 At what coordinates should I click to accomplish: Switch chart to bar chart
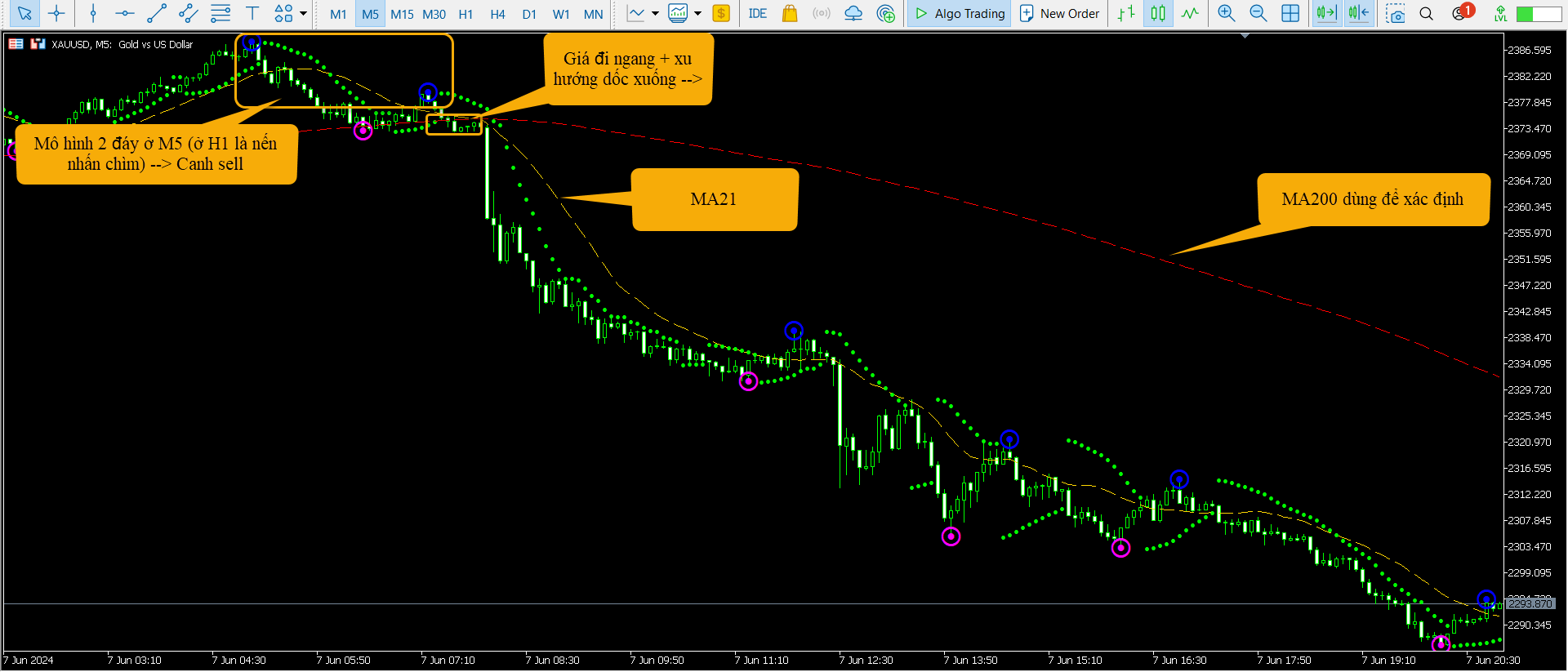point(1126,13)
